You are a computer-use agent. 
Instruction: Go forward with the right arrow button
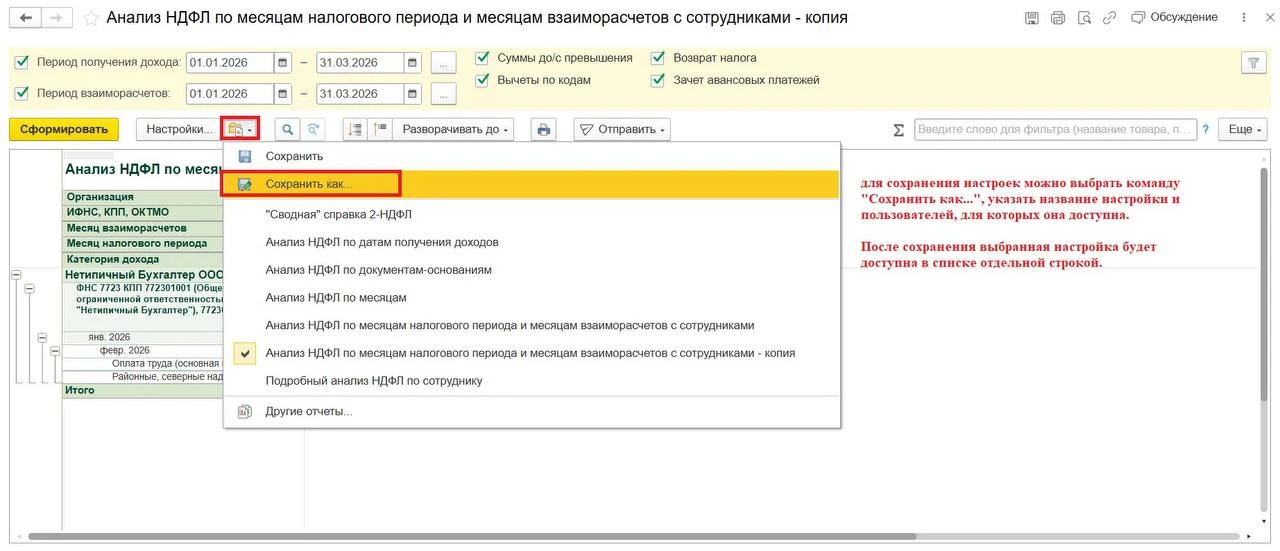point(58,18)
